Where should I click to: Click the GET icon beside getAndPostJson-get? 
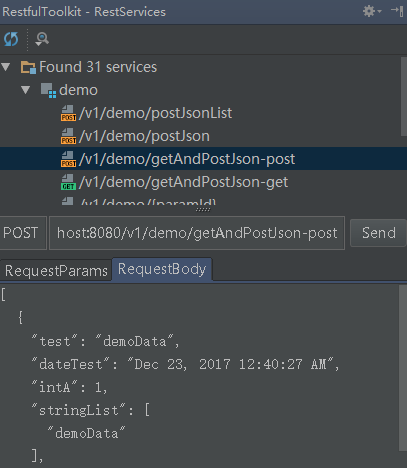point(68,182)
